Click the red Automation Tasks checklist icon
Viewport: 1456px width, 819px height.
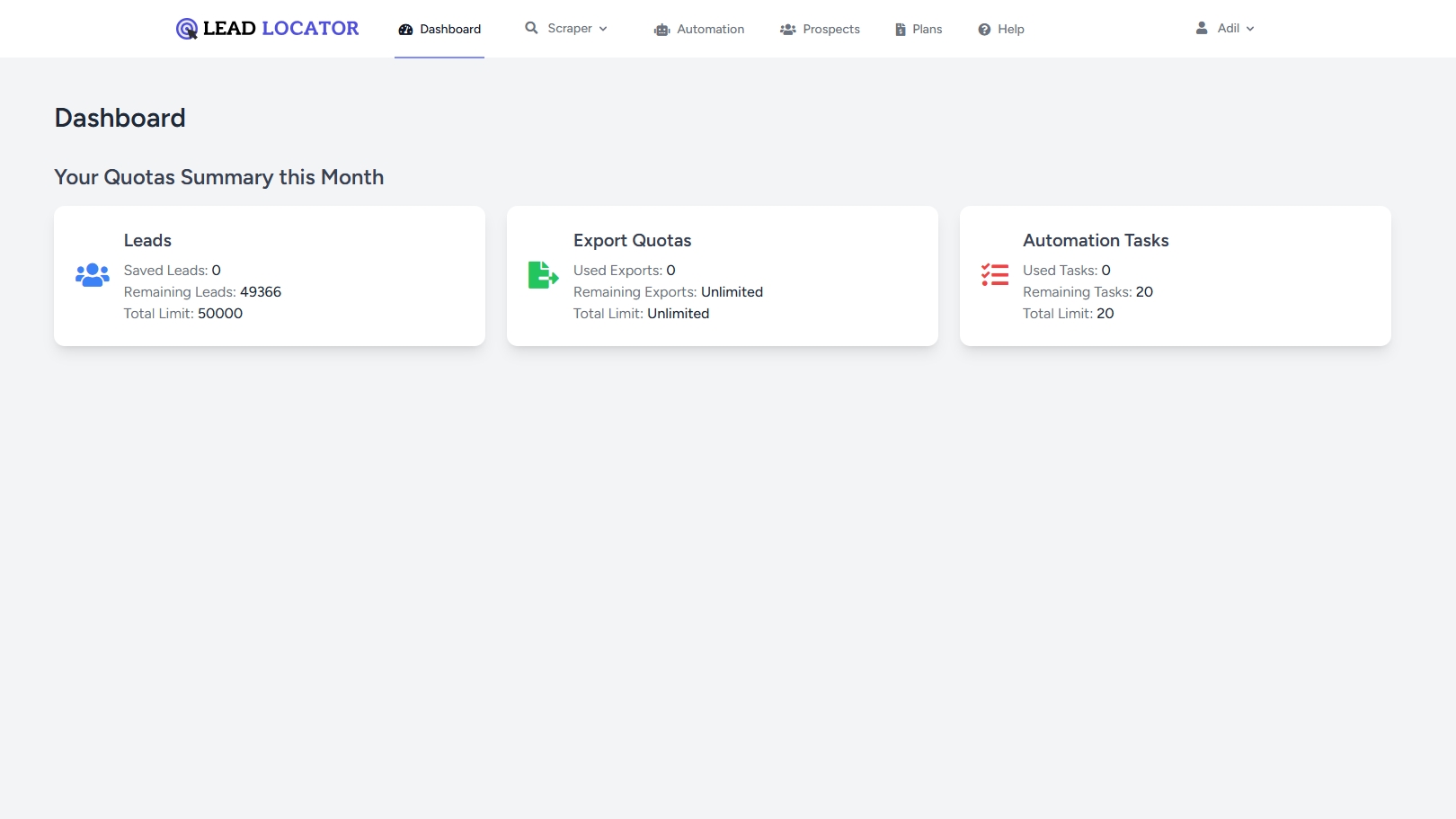coord(995,275)
